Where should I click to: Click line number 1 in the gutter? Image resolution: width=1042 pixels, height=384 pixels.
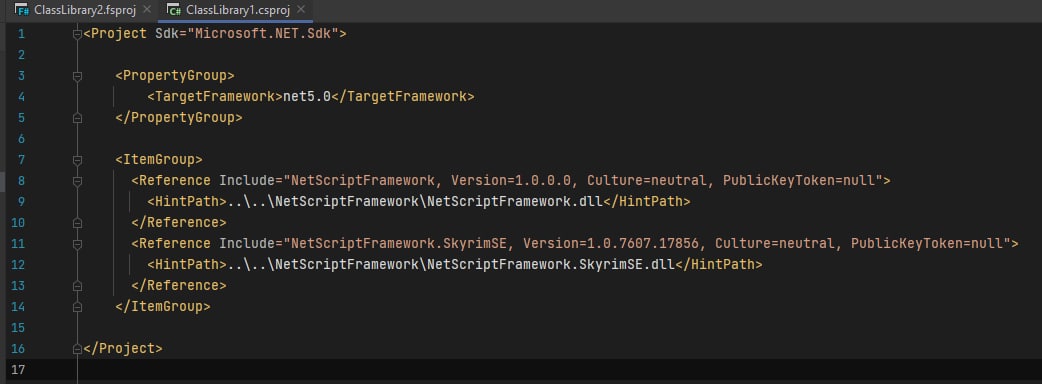click(21, 34)
